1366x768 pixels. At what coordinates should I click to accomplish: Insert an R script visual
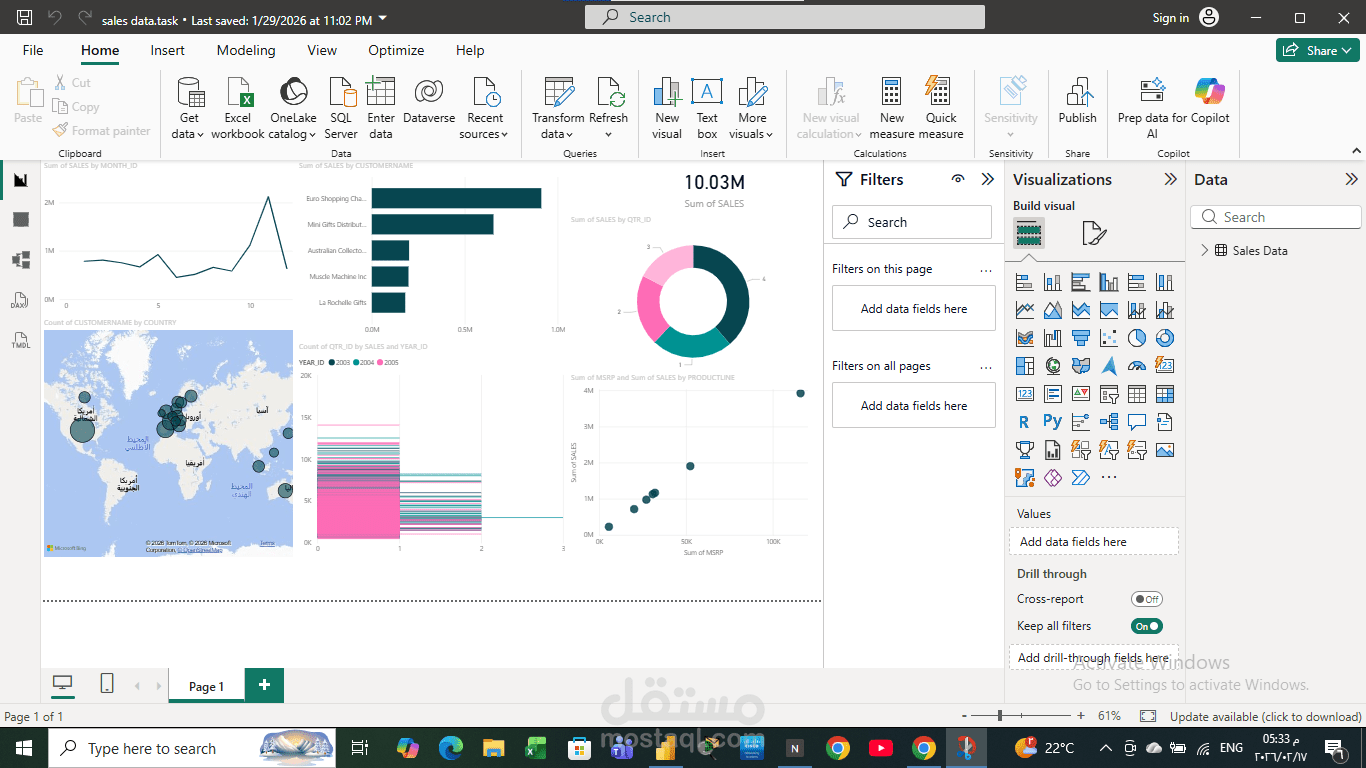(x=1024, y=422)
